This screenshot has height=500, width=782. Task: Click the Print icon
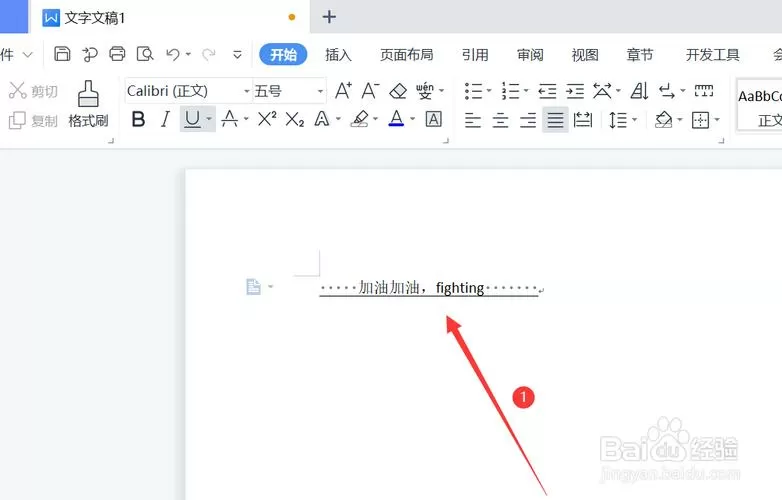click(x=117, y=54)
